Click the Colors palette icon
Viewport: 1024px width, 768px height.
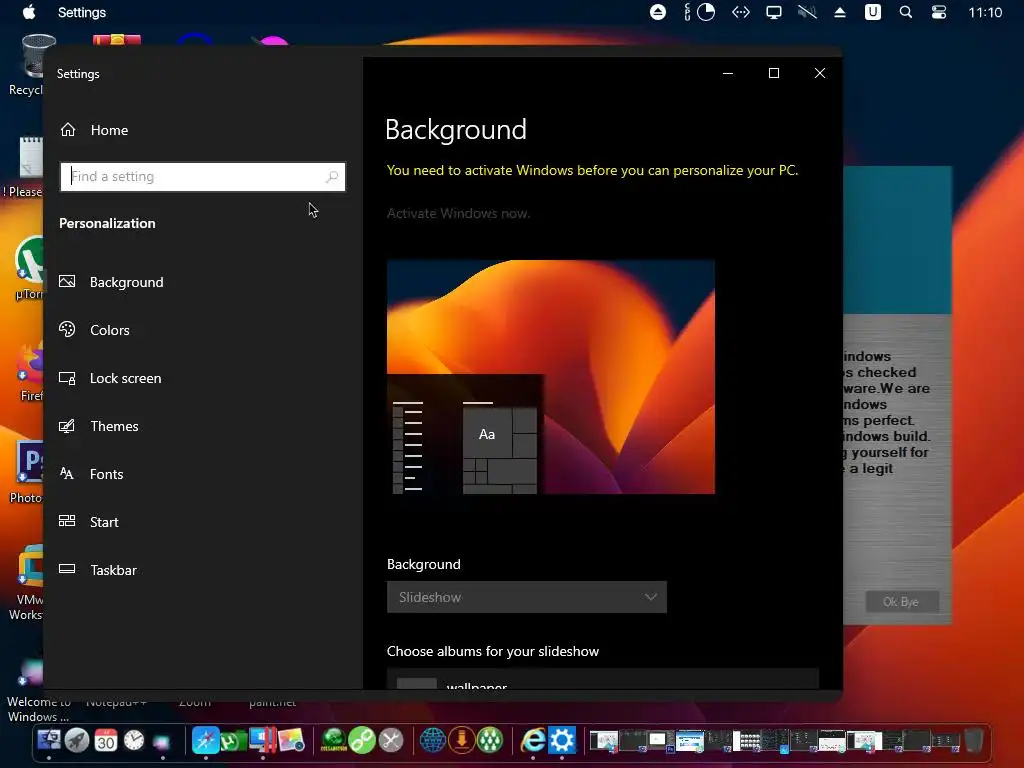[67, 329]
